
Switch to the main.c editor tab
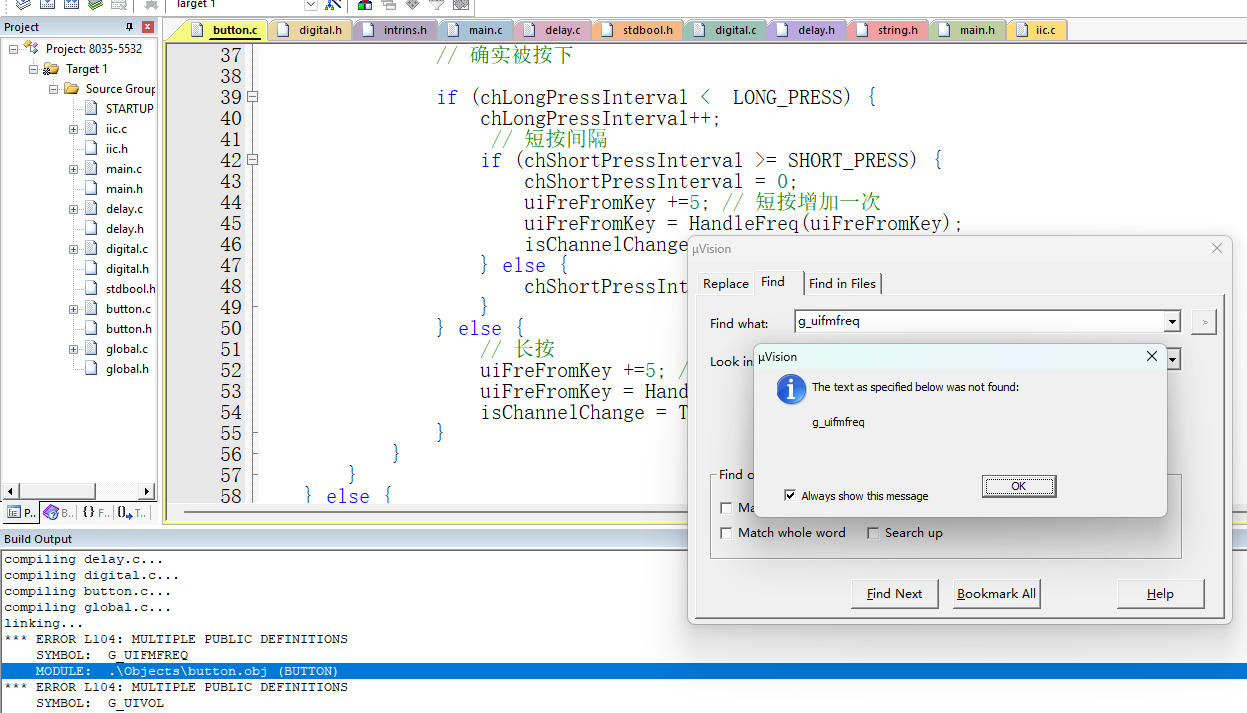pyautogui.click(x=476, y=30)
